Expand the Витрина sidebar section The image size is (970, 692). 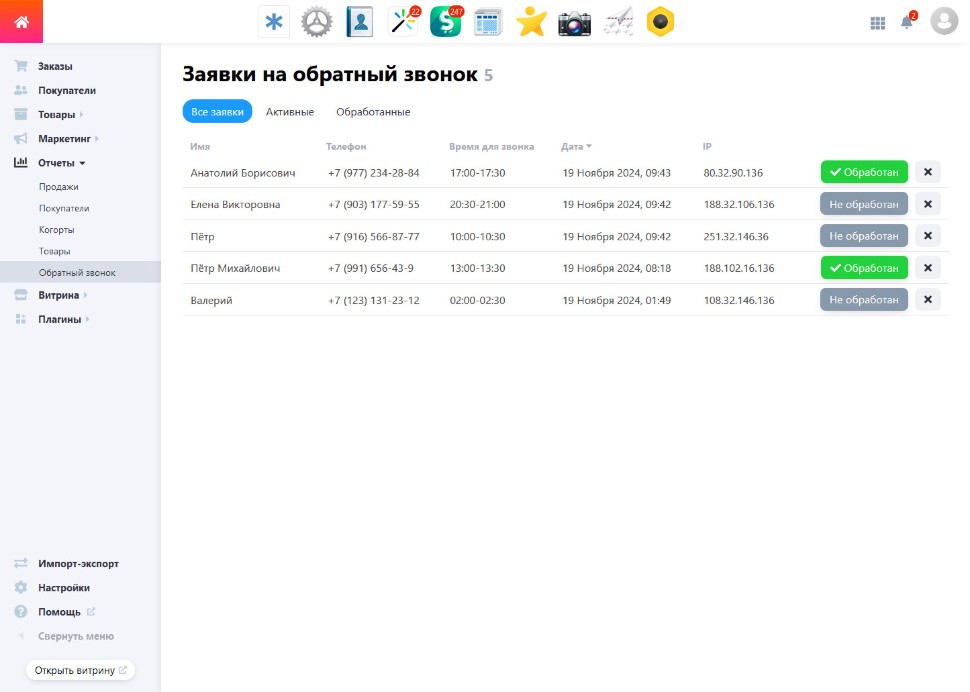[62, 295]
